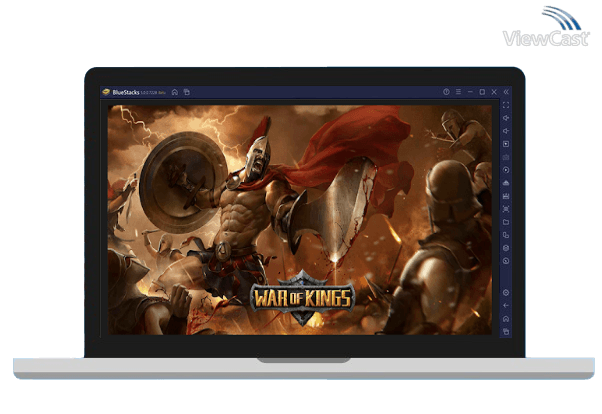Toggle fullscreen mode in the sidebar
This screenshot has height=414, width=602.
point(506,105)
